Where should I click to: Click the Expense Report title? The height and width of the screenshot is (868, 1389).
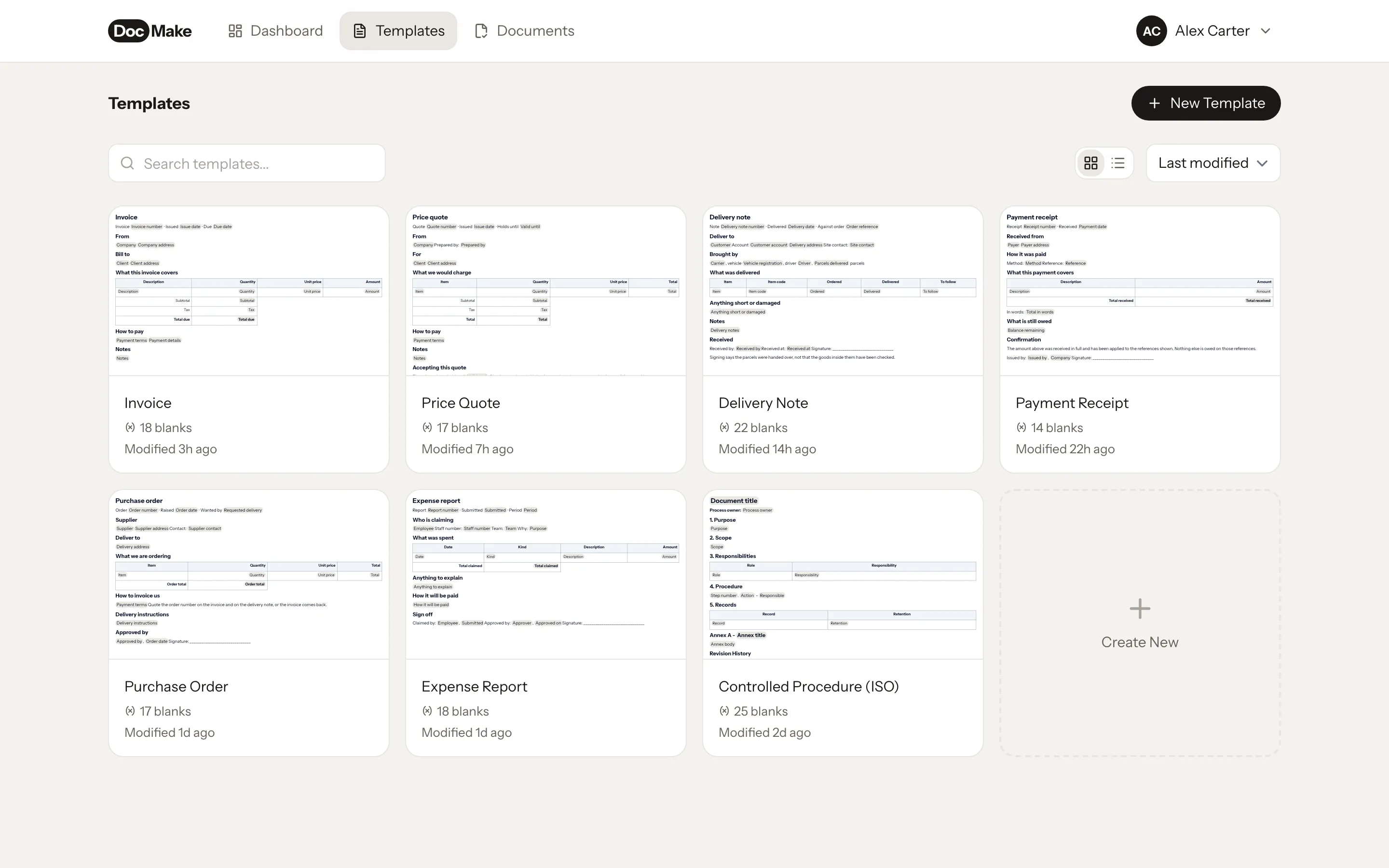pos(474,687)
